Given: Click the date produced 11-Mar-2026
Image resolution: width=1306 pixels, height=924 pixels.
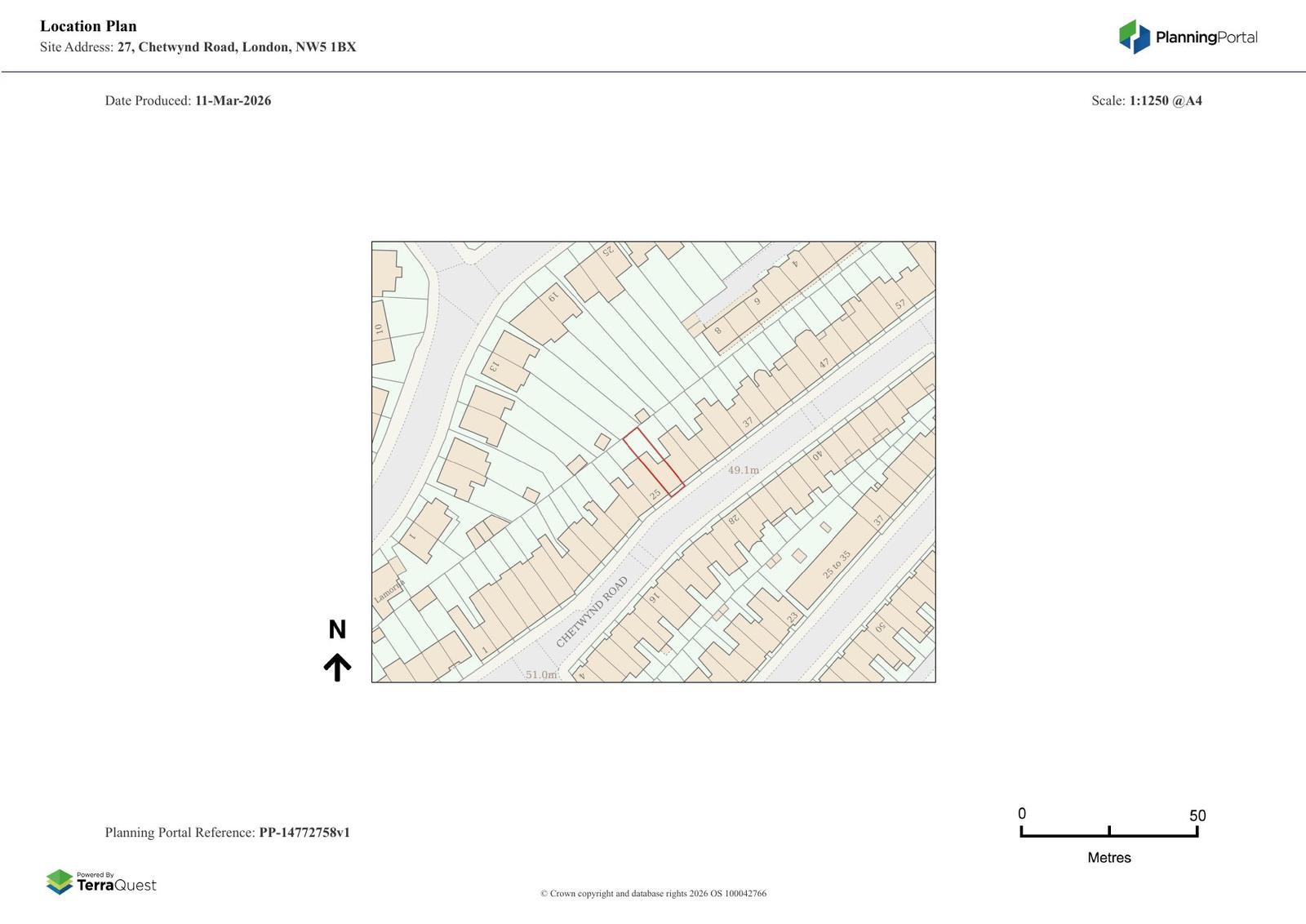Looking at the screenshot, I should [x=233, y=100].
